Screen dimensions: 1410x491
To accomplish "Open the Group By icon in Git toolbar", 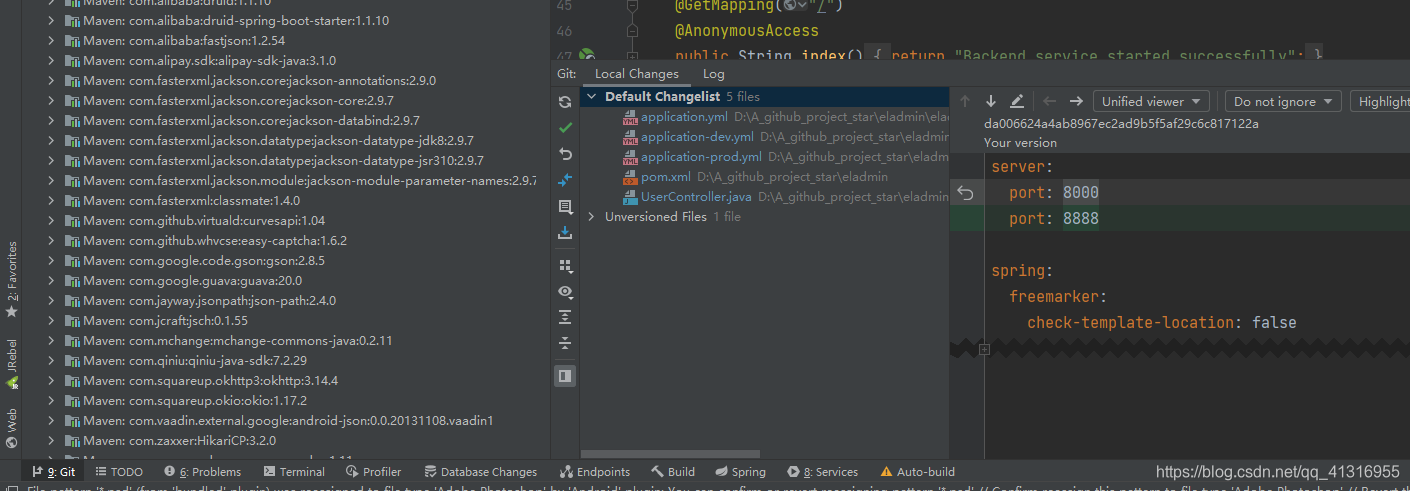I will (x=565, y=266).
